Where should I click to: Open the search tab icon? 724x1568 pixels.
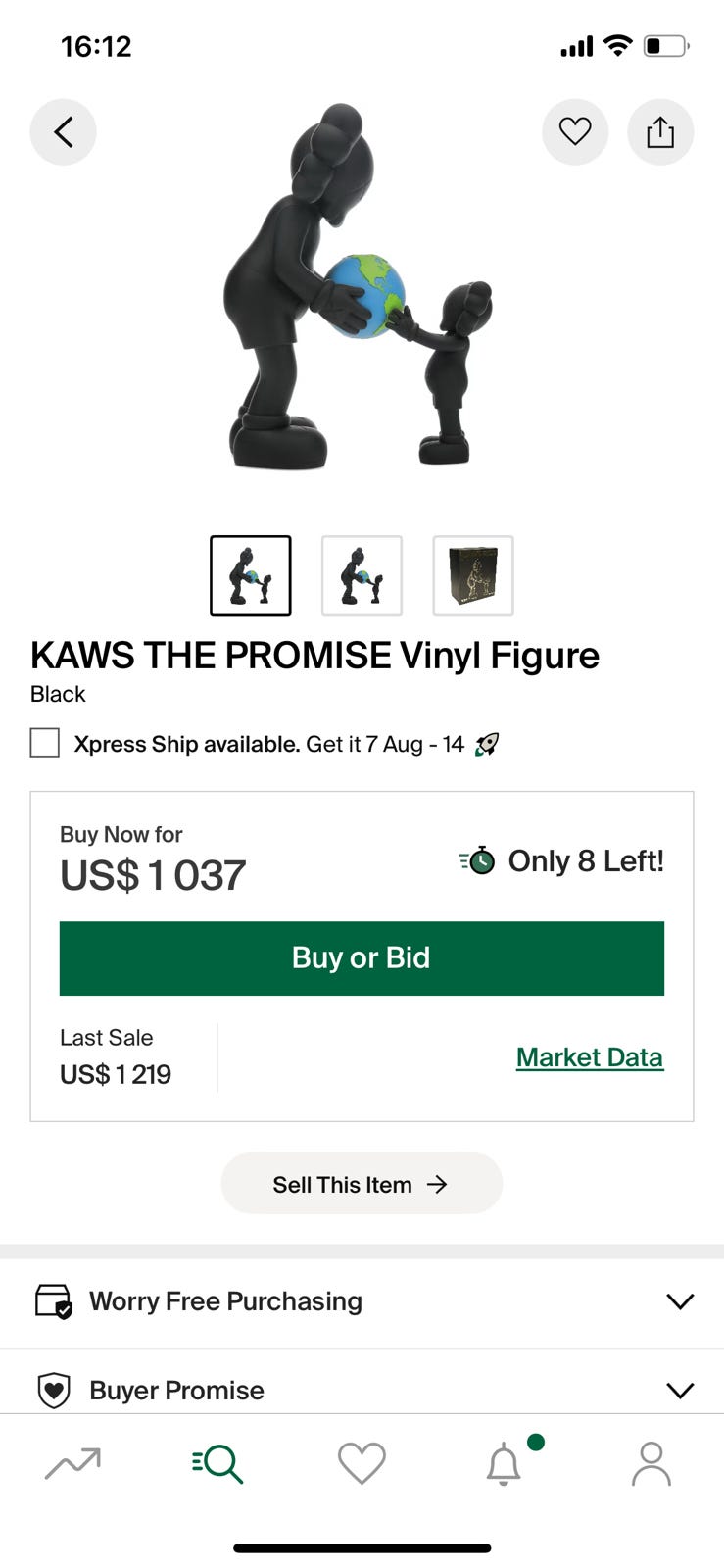[217, 1463]
